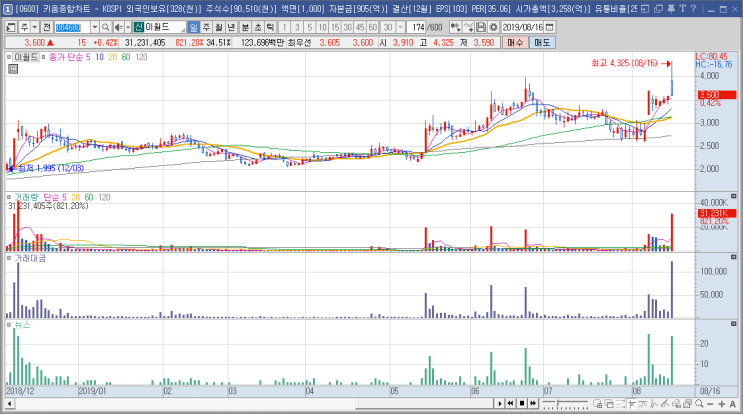Click the 매수 buy button
This screenshot has height=414, width=743.
click(x=515, y=43)
